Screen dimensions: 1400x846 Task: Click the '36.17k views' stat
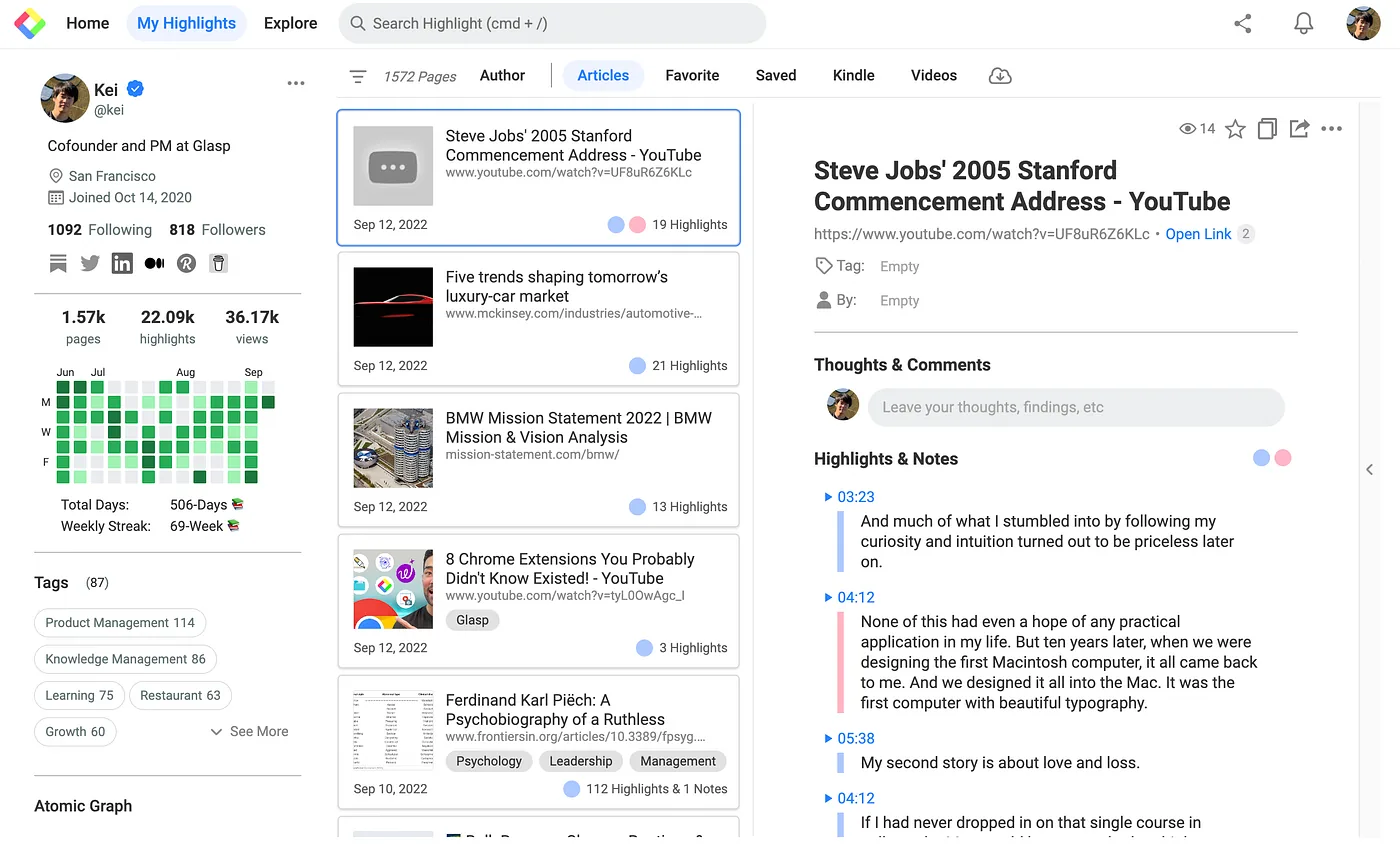point(252,327)
